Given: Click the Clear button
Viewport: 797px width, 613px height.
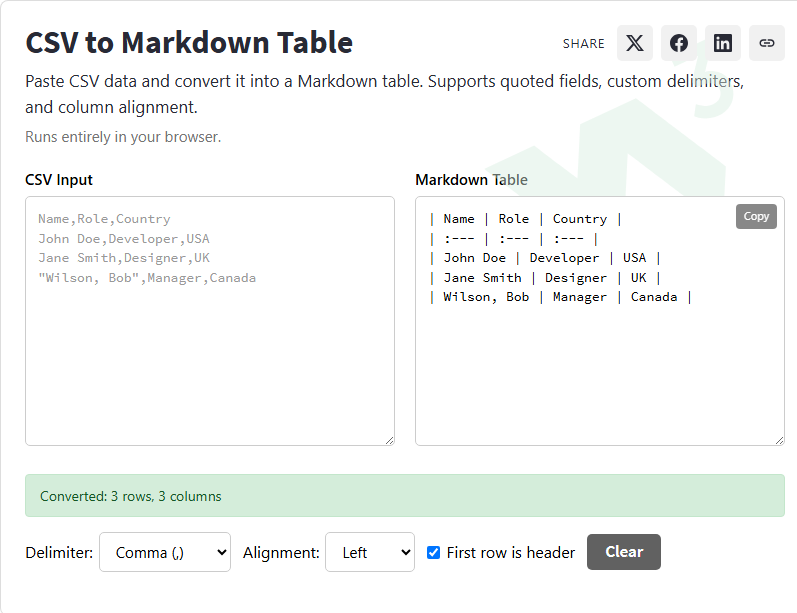Looking at the screenshot, I should tap(624, 552).
